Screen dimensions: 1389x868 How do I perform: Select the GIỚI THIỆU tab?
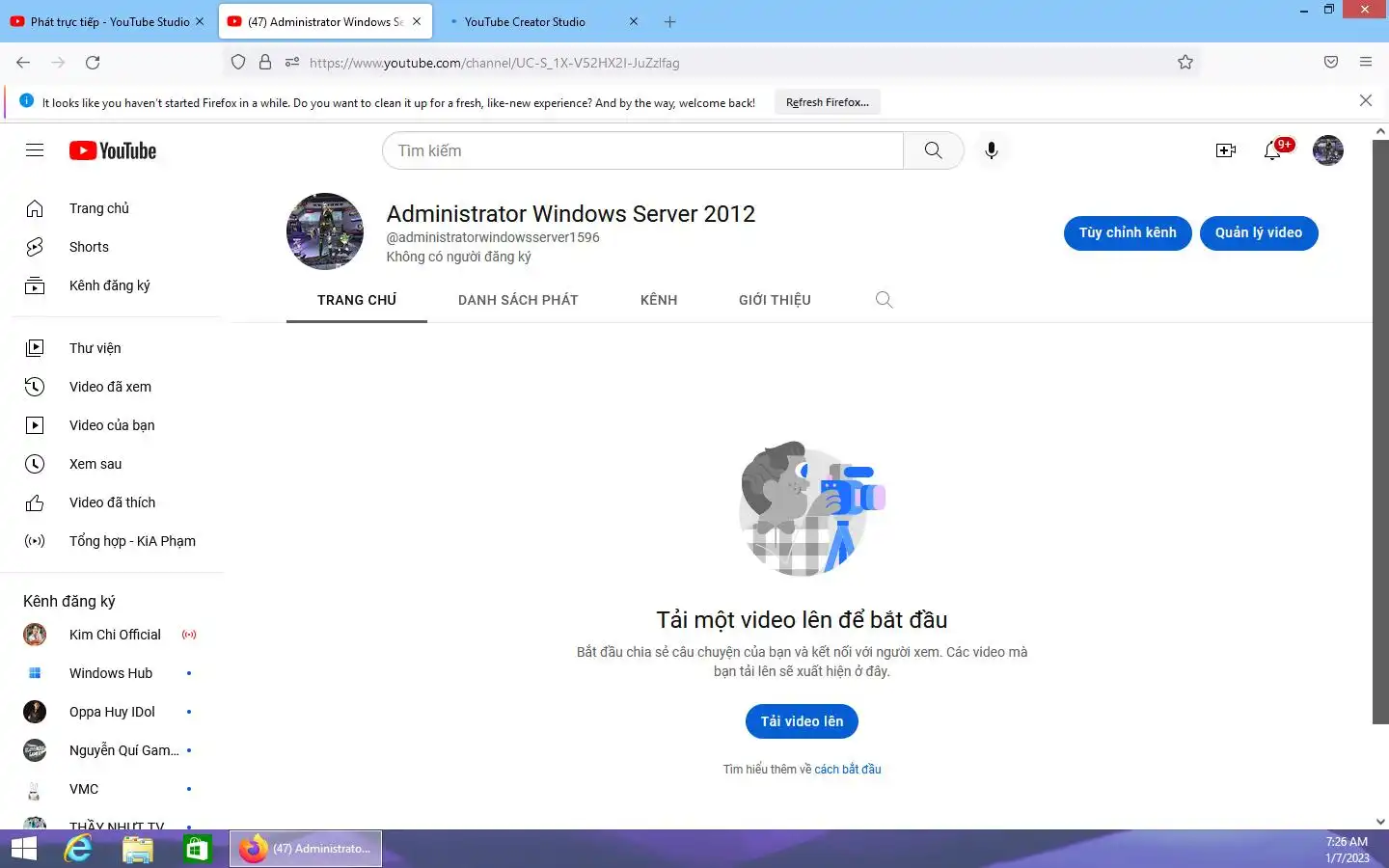tap(775, 300)
